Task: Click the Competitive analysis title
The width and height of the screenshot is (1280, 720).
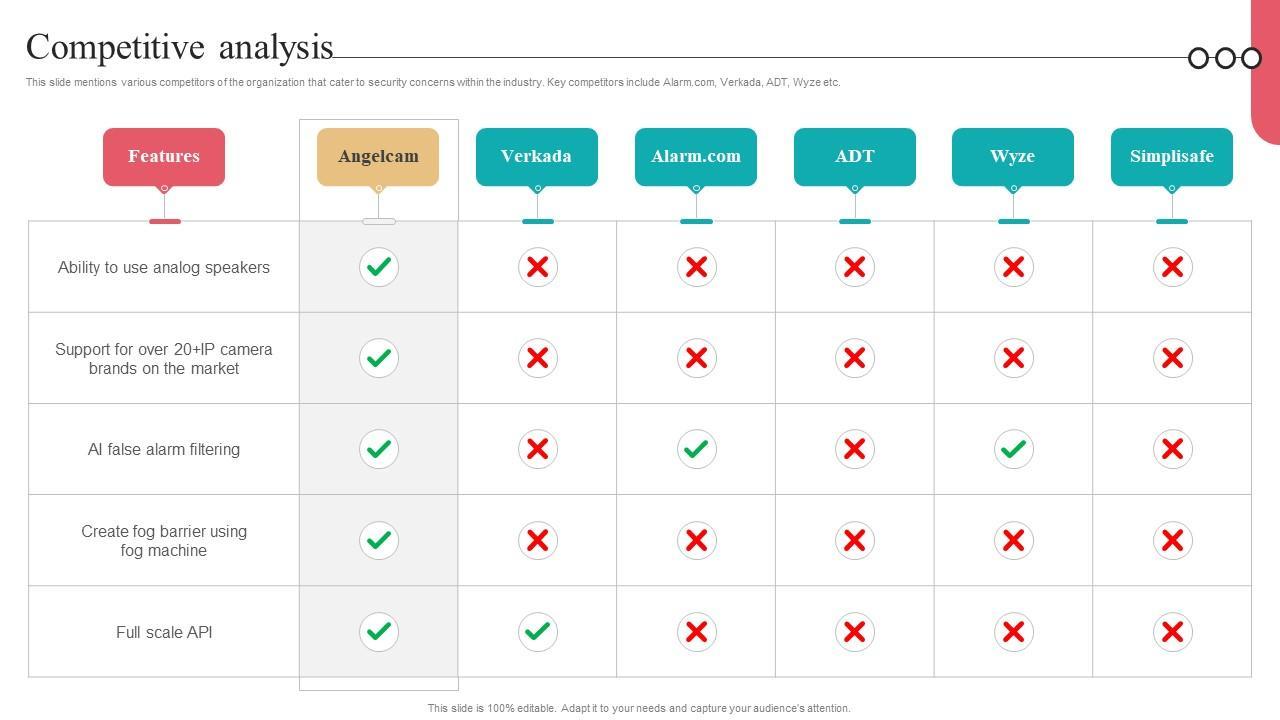Action: 180,47
